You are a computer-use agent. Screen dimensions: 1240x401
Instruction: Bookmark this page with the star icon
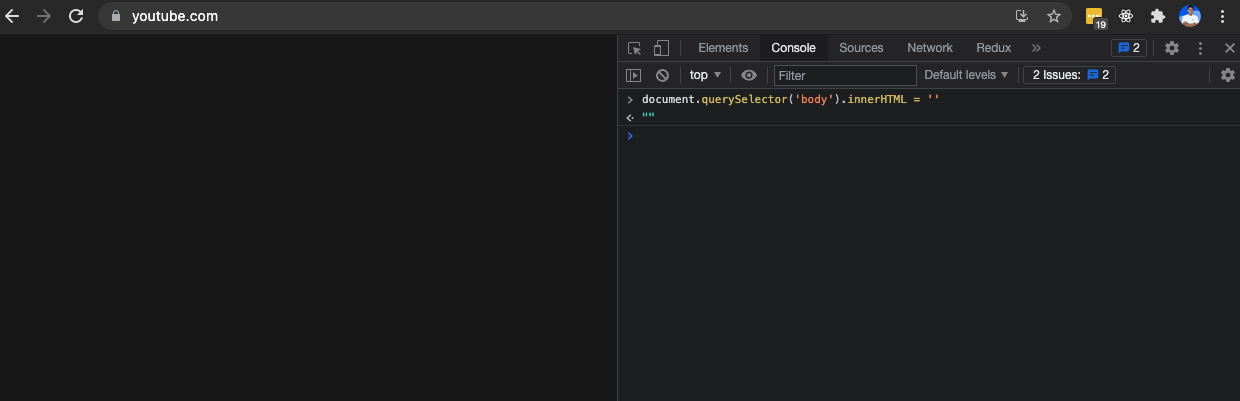click(1053, 16)
